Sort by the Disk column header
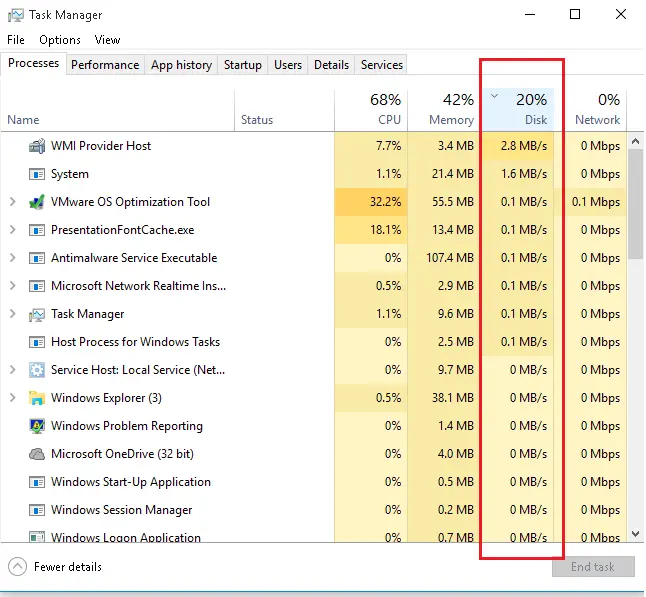This screenshot has width=646, height=597. point(518,110)
